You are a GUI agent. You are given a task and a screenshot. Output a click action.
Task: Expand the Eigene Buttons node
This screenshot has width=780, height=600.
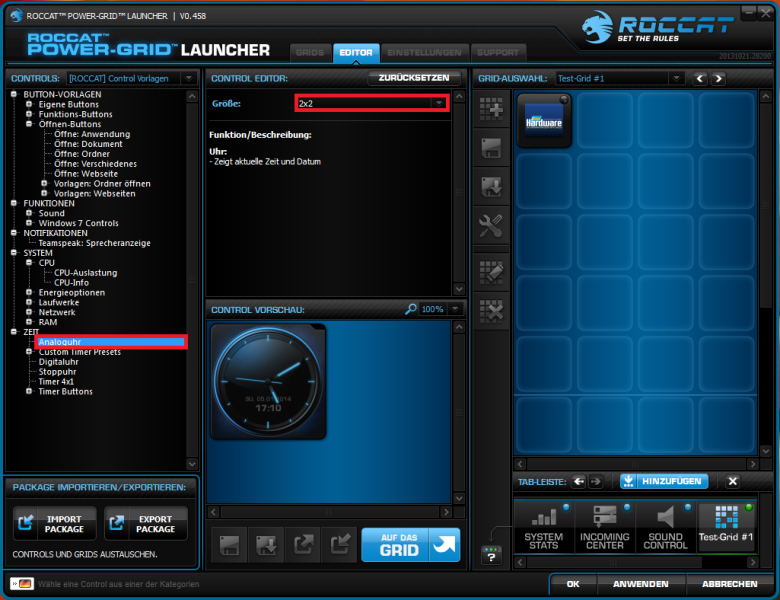point(29,104)
